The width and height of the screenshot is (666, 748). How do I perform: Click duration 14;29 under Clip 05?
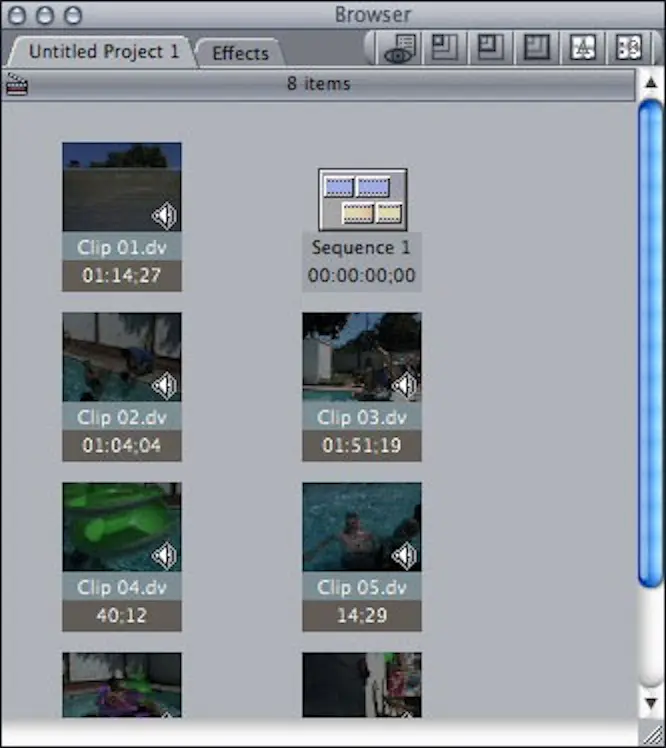(362, 615)
